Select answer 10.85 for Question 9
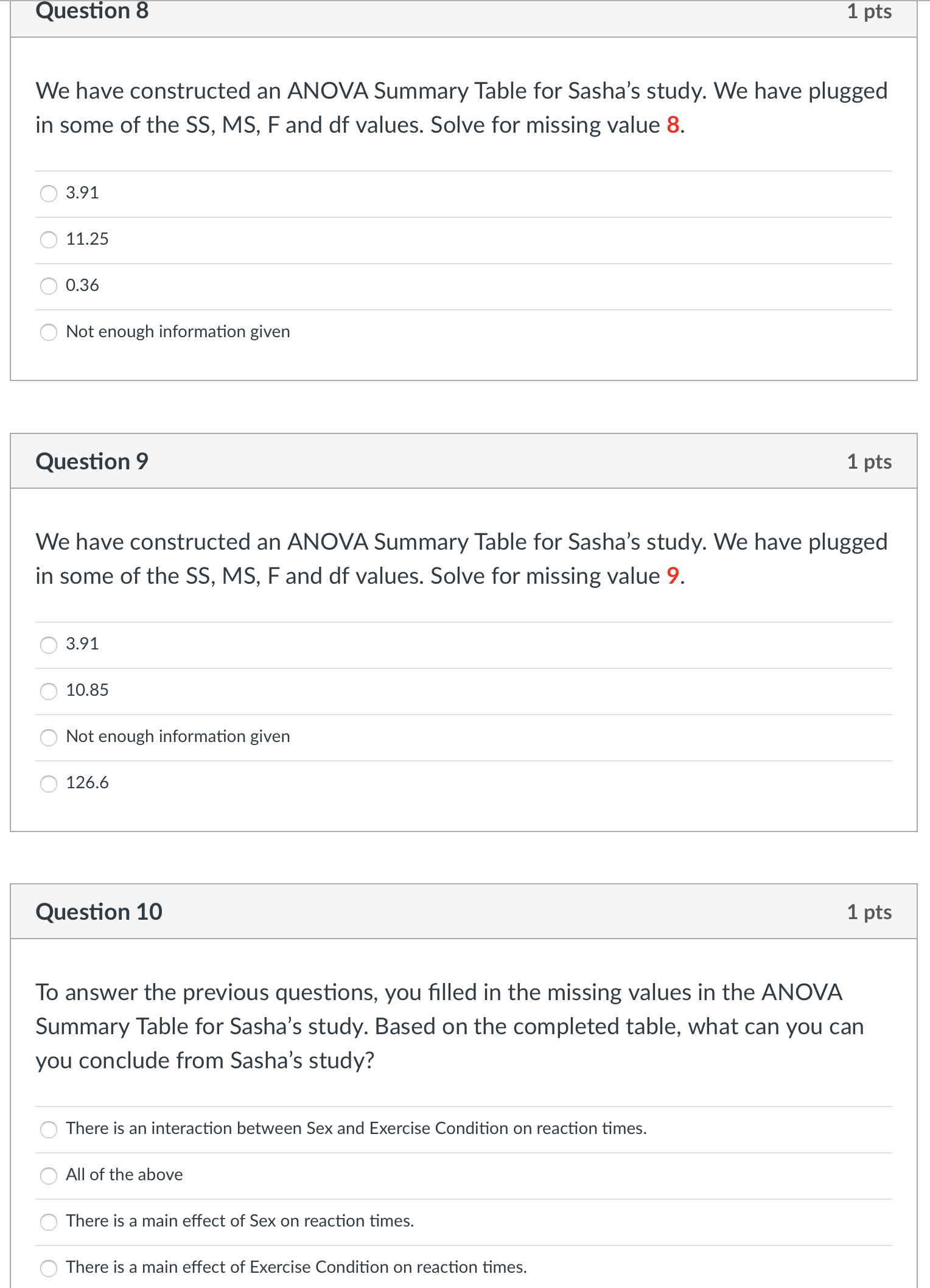Image resolution: width=930 pixels, height=1288 pixels. 49,691
